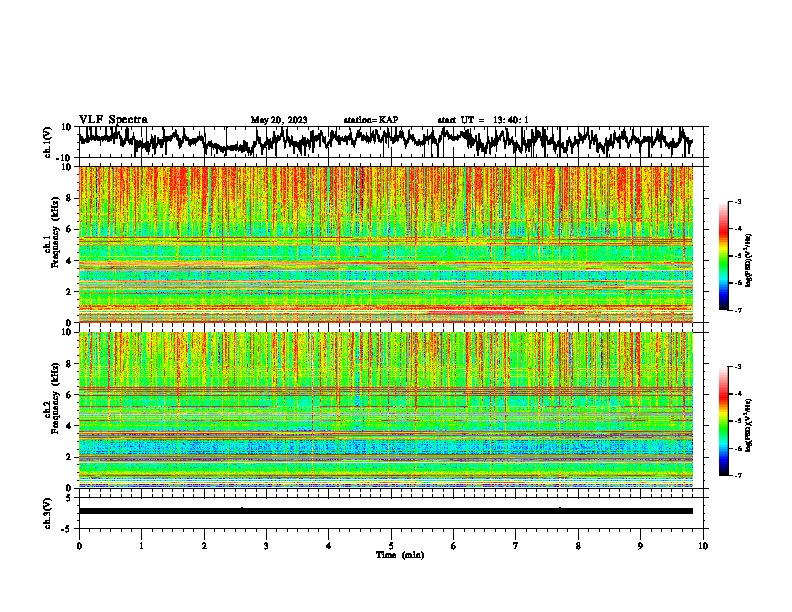Image resolution: width=792 pixels, height=612 pixels.
Task: Click the log(PSD) label beside ch.1 color scale
Action: 749,260
